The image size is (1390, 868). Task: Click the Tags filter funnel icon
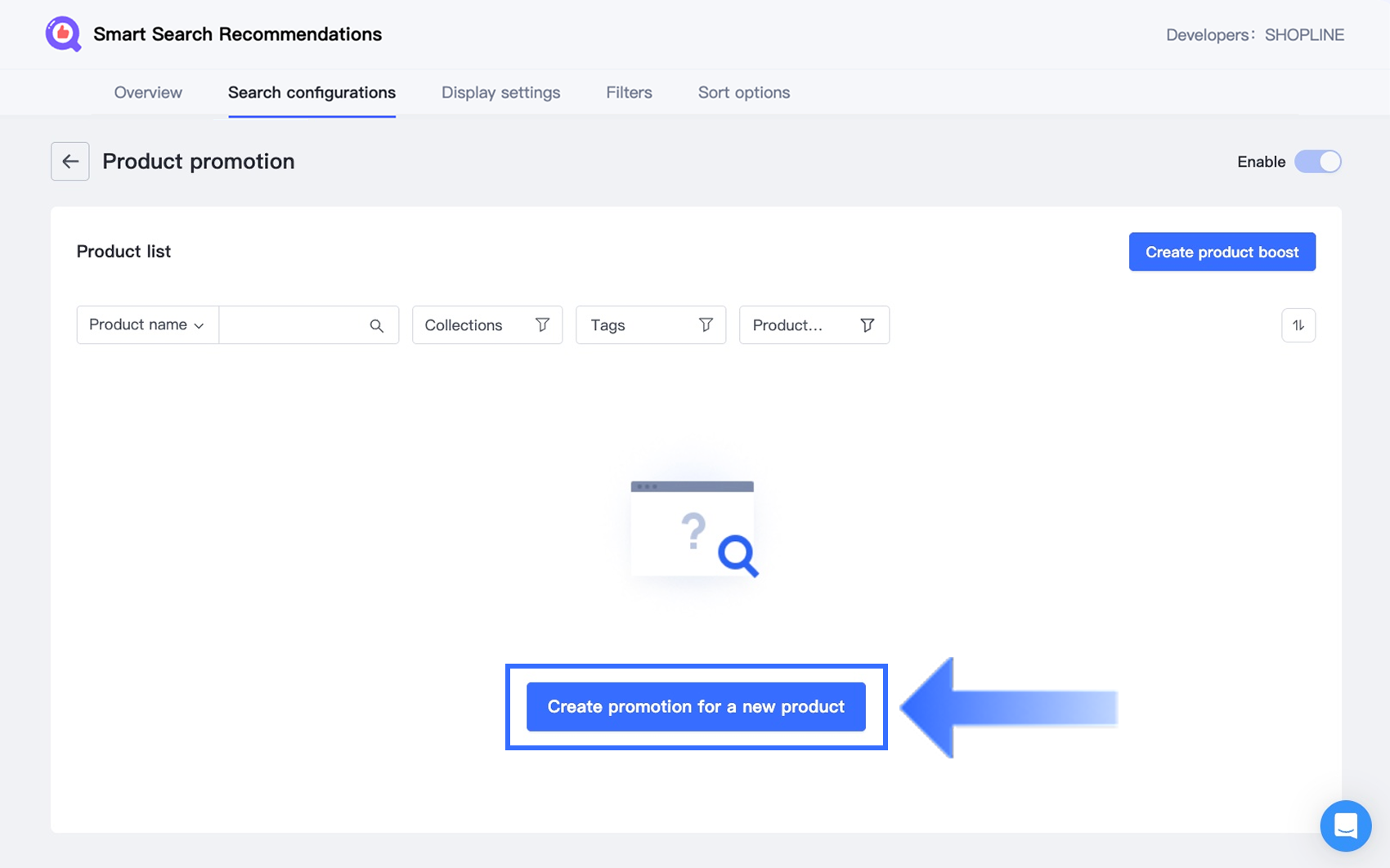[706, 325]
